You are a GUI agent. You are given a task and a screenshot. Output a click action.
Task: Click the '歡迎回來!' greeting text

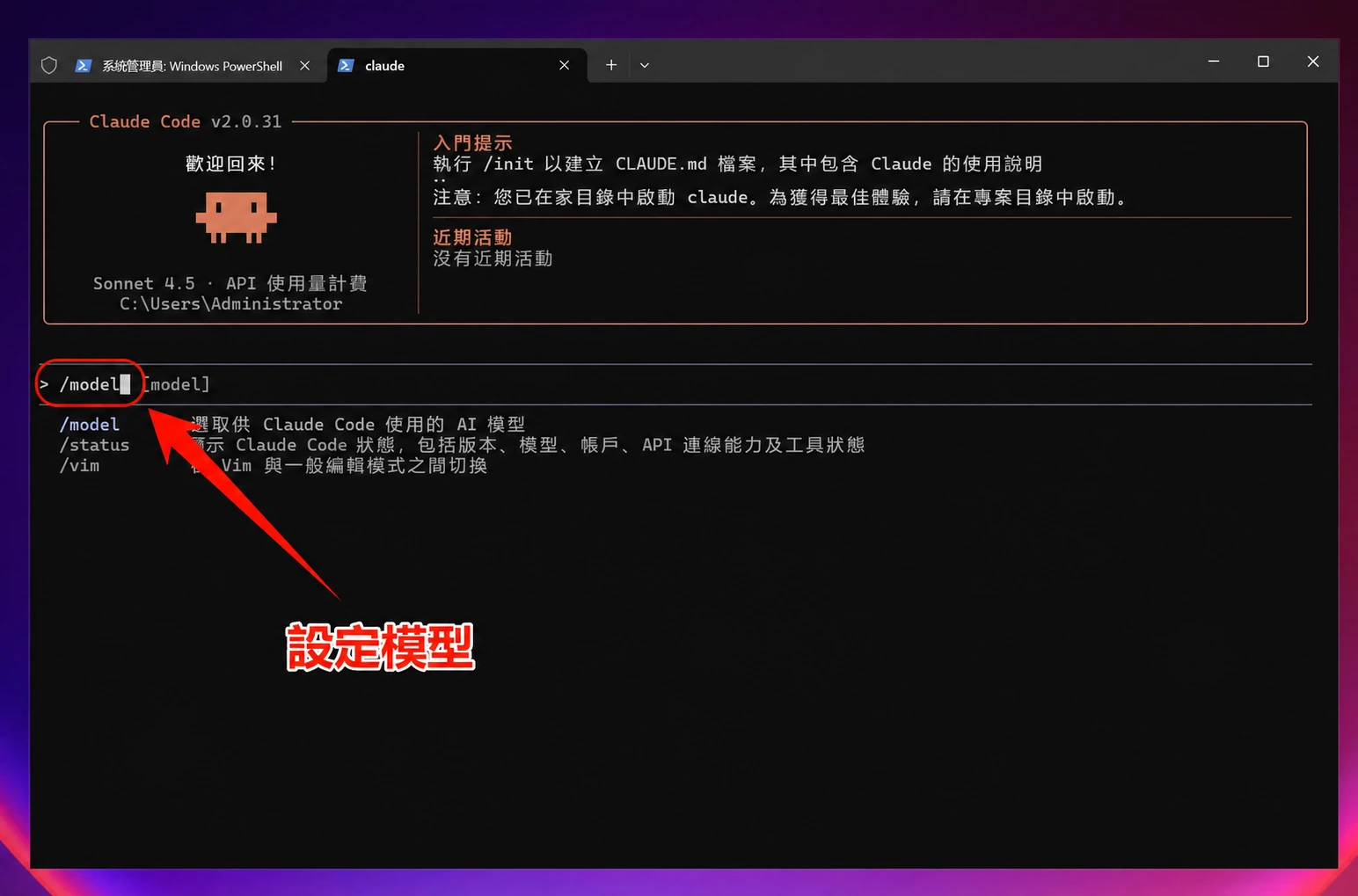pyautogui.click(x=231, y=164)
